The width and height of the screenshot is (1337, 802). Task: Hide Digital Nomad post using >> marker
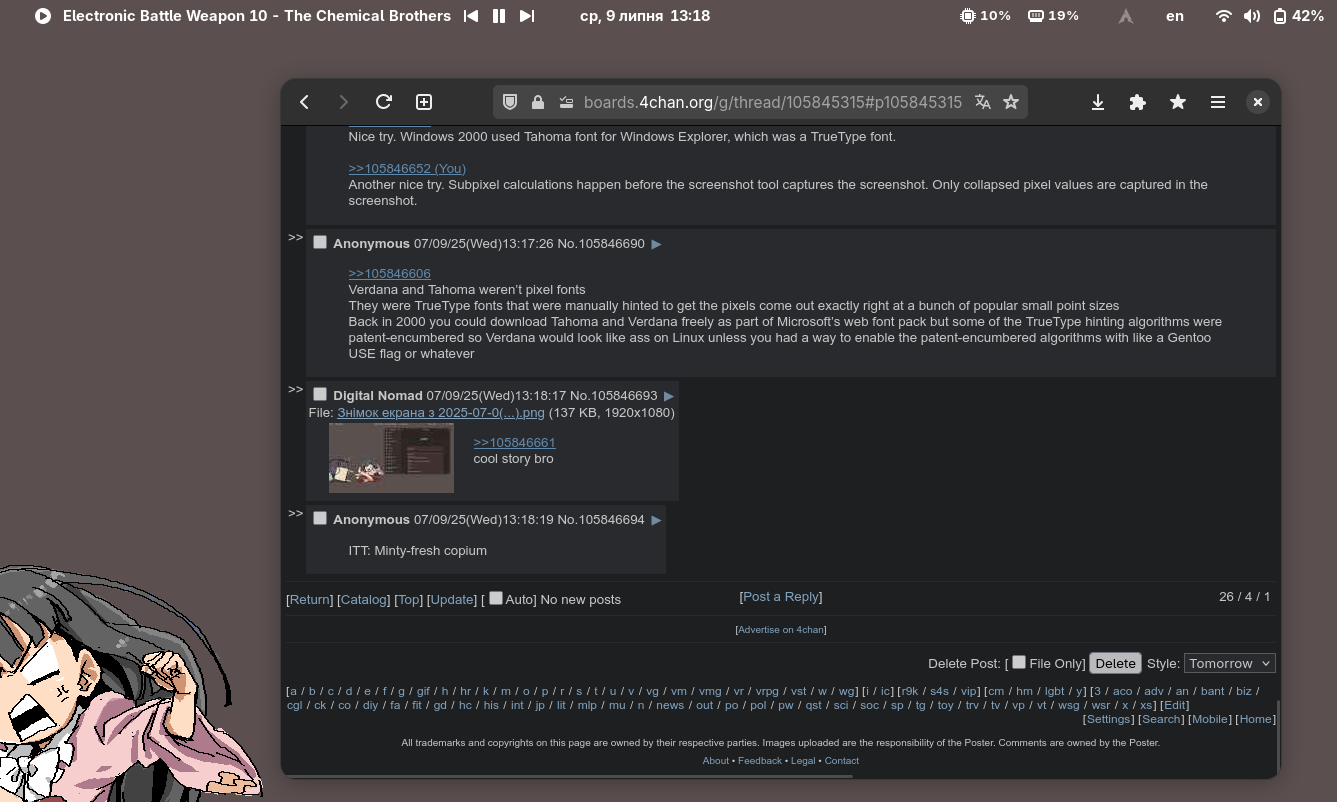pyautogui.click(x=295, y=389)
